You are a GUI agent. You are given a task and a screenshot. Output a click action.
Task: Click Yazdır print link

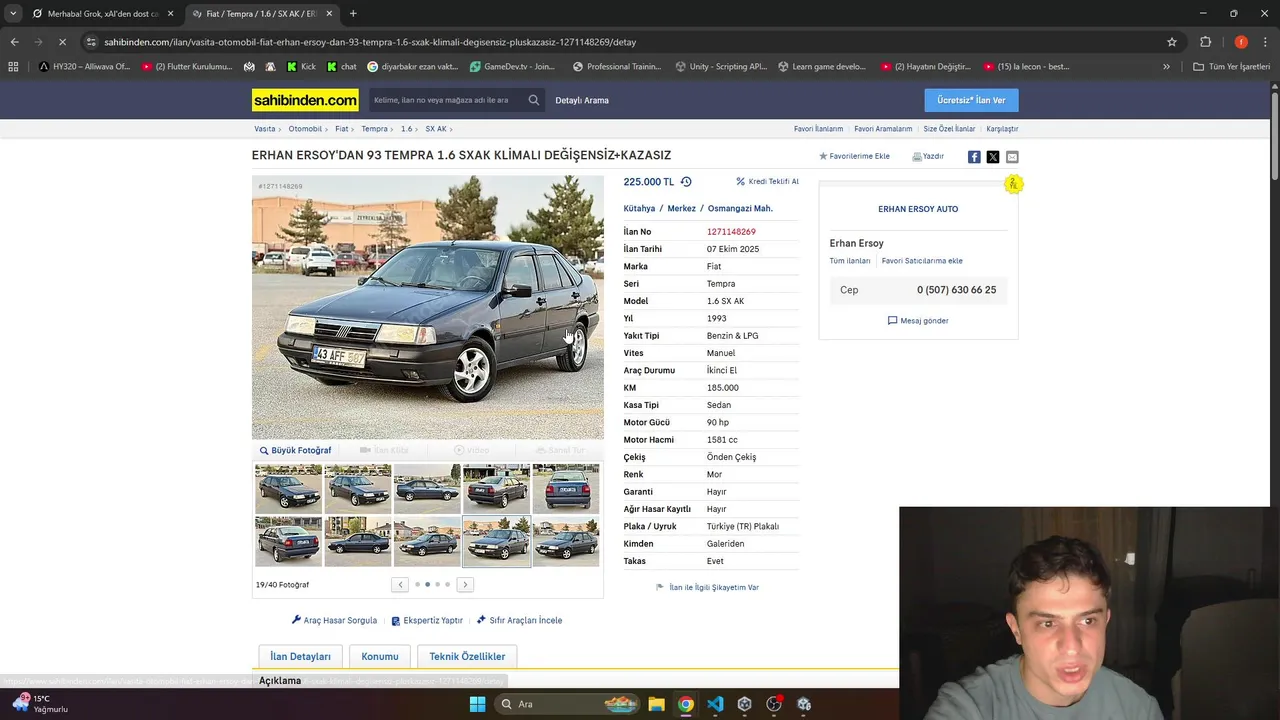tap(928, 156)
